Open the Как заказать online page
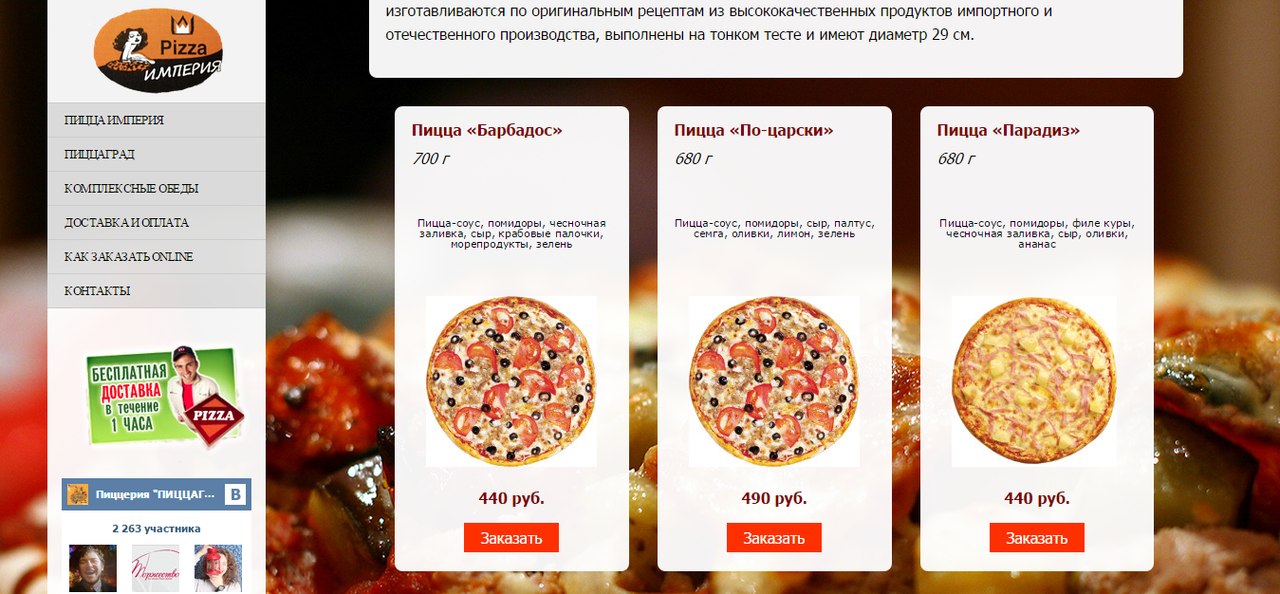This screenshot has height=594, width=1280. 156,256
